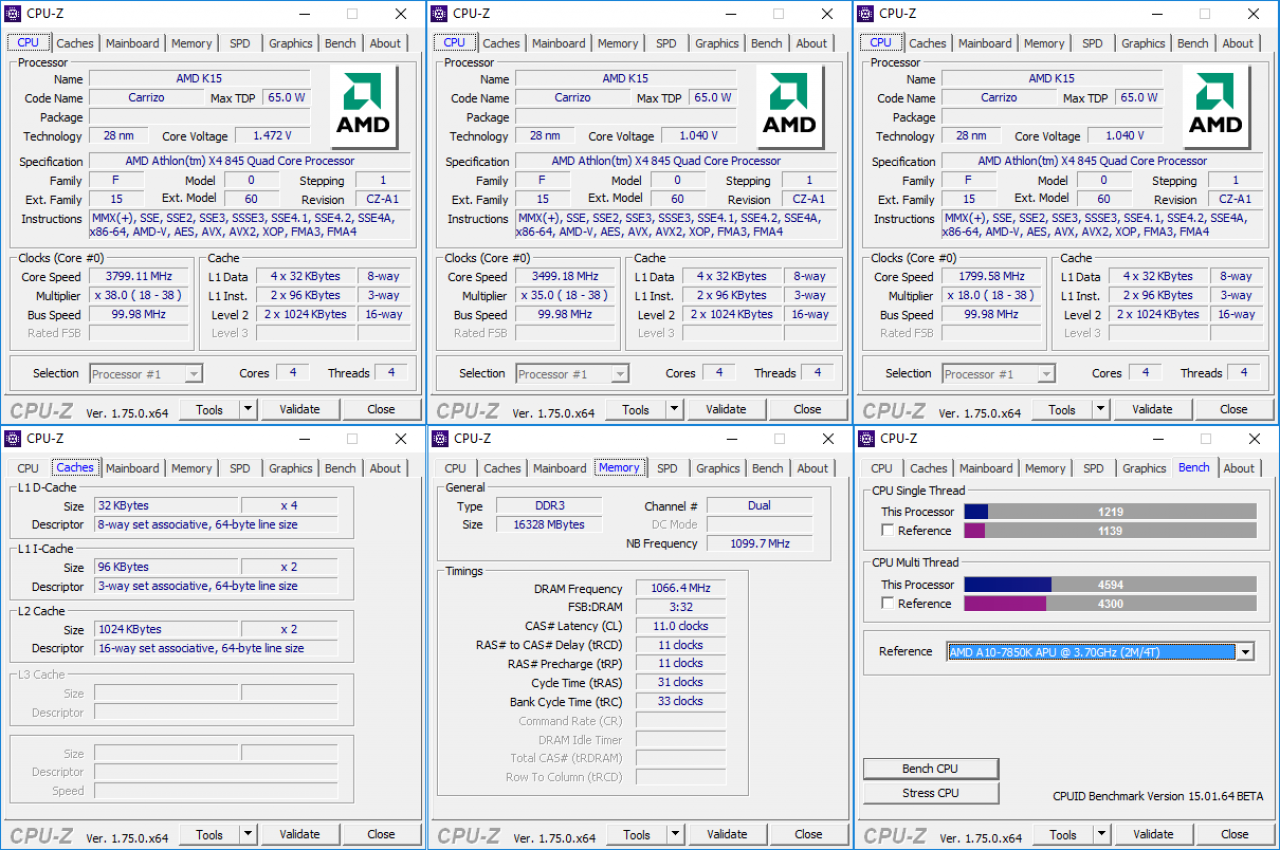Open Tools dropdown arrow in 3499.18 MHz window
This screenshot has width=1280, height=850.
pyautogui.click(x=674, y=409)
